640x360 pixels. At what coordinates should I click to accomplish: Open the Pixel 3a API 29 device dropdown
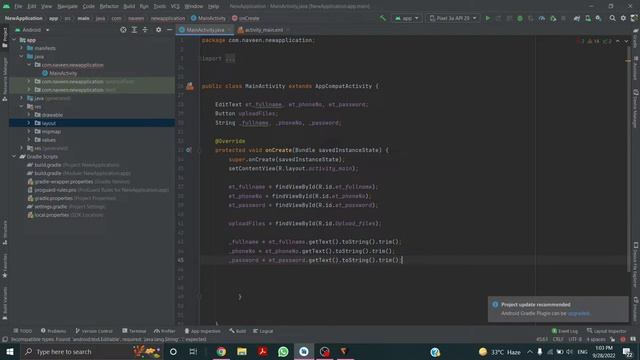pyautogui.click(x=453, y=18)
